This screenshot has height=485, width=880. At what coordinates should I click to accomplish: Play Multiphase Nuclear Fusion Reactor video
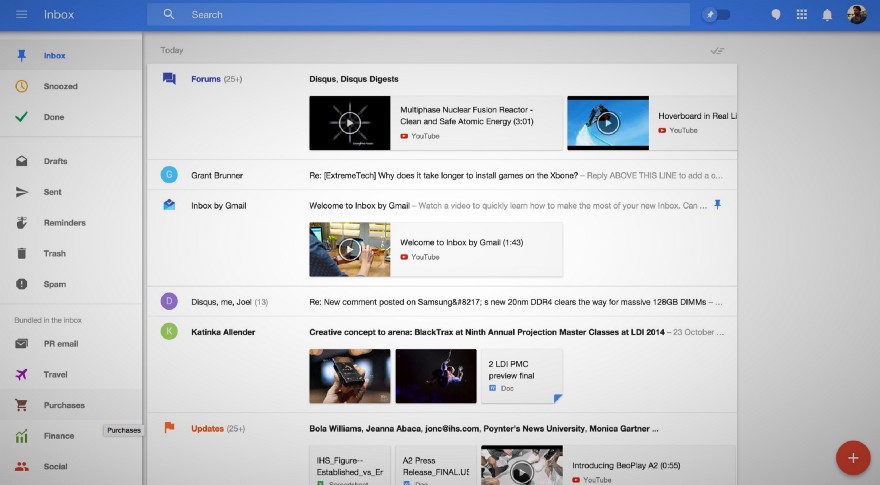pos(350,123)
